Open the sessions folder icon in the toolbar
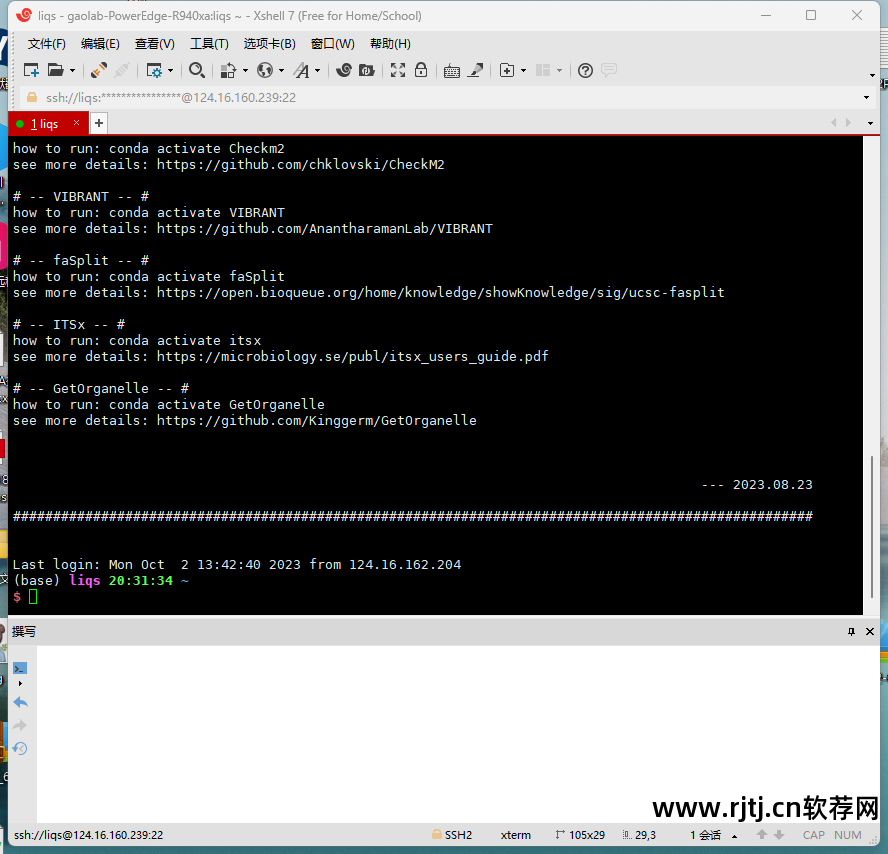This screenshot has width=888, height=854. click(57, 70)
